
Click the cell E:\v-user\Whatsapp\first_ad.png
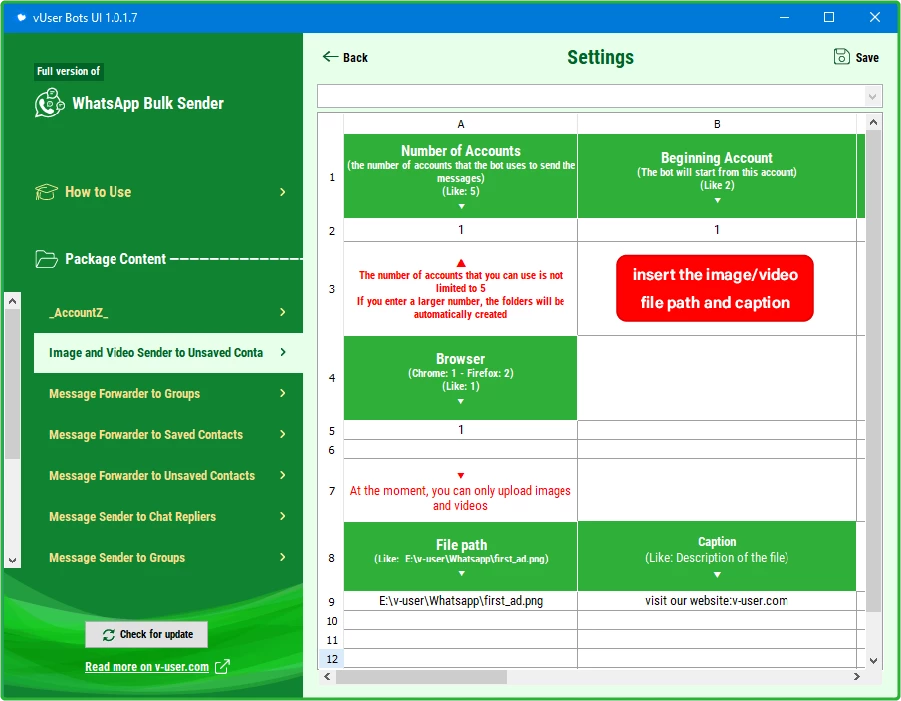coord(460,601)
